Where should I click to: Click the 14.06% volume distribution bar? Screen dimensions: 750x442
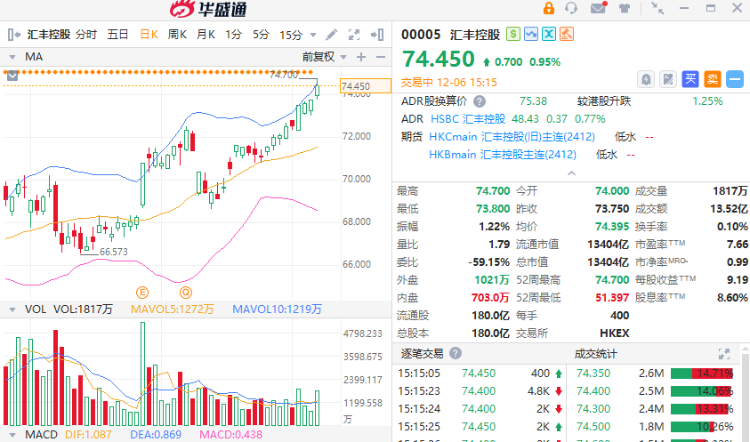(x=702, y=391)
